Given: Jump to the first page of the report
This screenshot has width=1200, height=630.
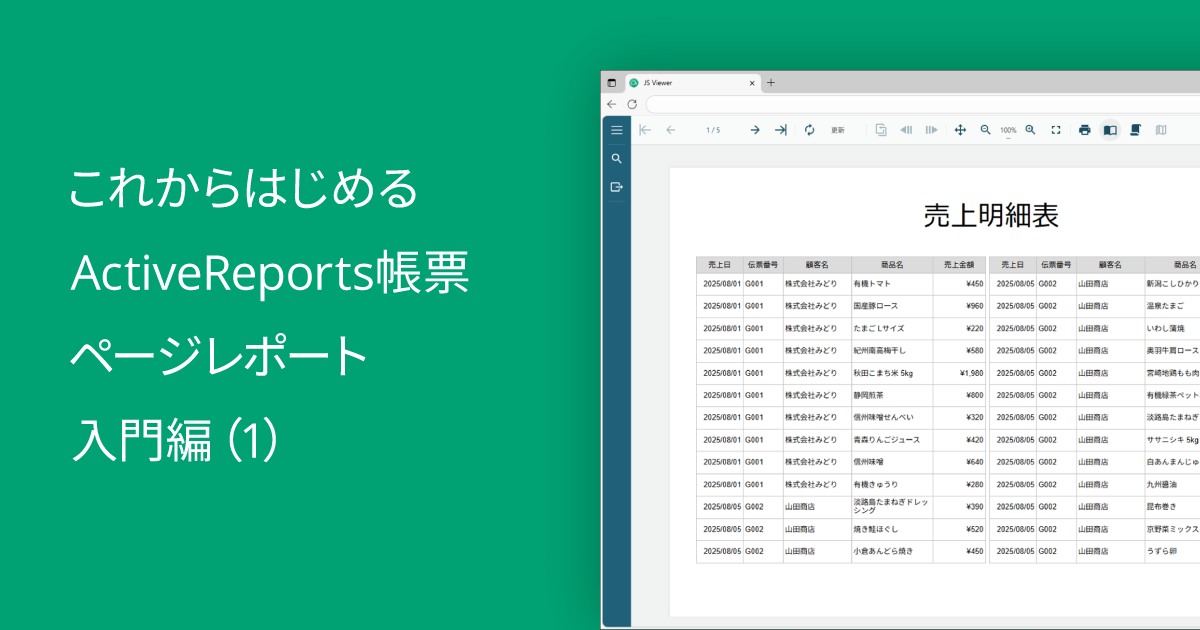Looking at the screenshot, I should click(646, 130).
